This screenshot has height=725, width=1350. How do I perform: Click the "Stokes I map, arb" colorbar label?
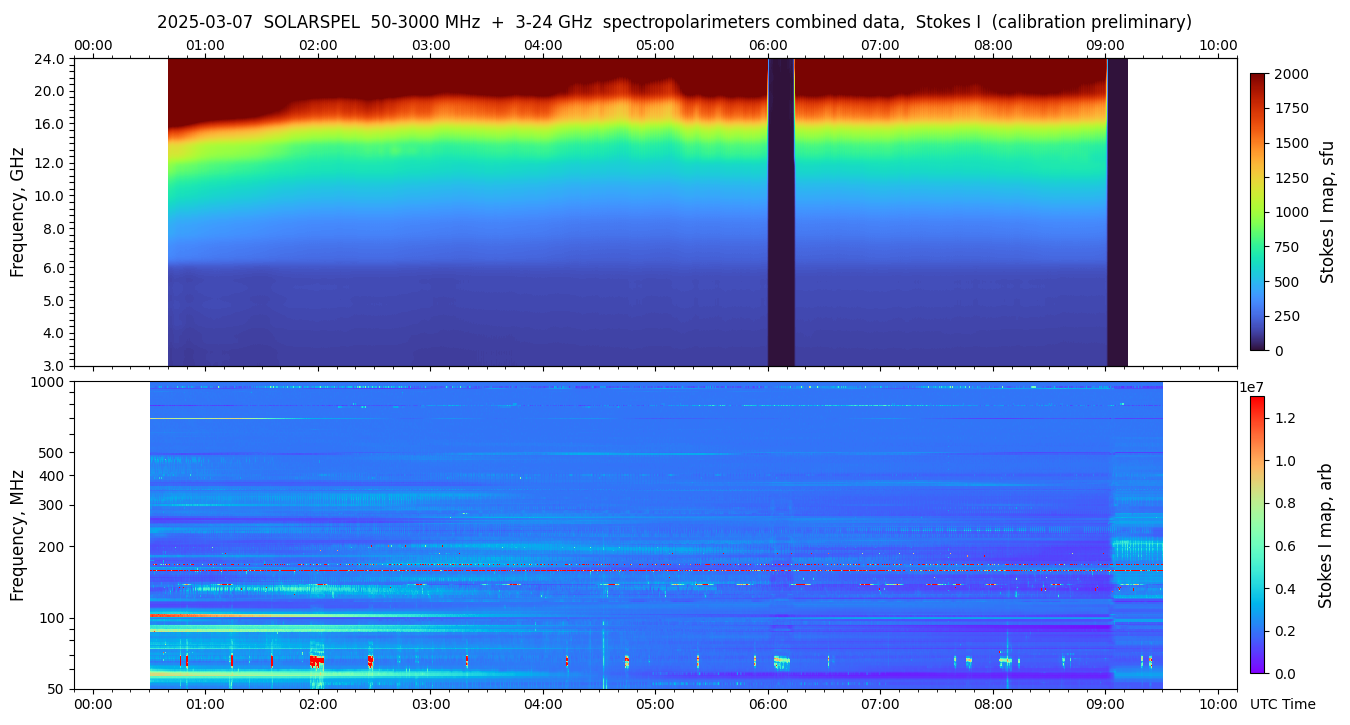point(1325,535)
